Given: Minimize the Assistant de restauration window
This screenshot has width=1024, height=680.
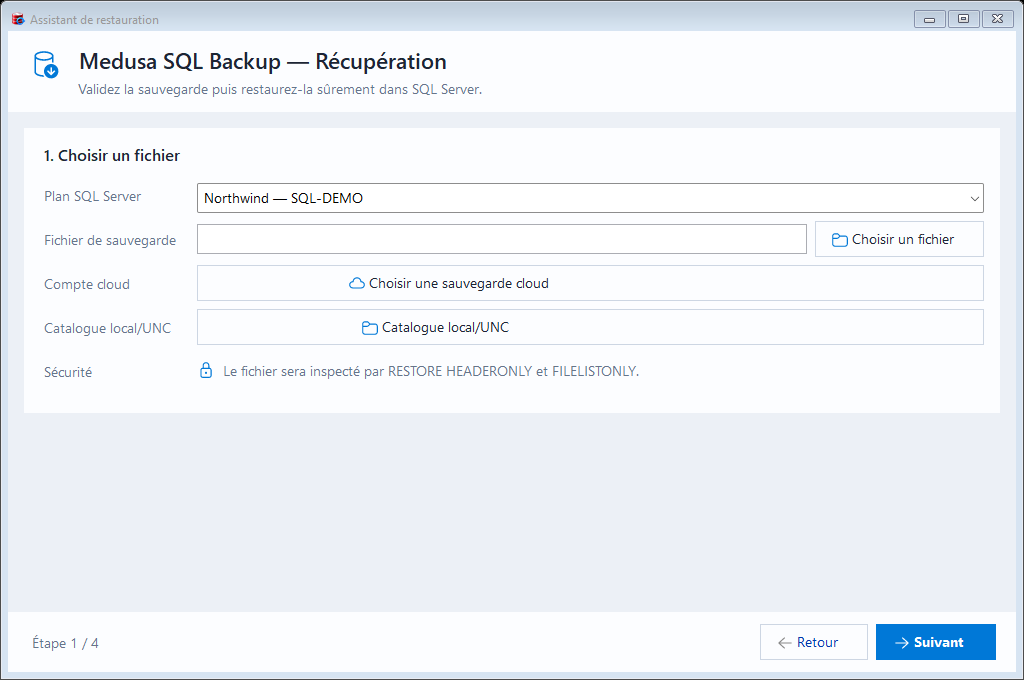Looking at the screenshot, I should (929, 19).
